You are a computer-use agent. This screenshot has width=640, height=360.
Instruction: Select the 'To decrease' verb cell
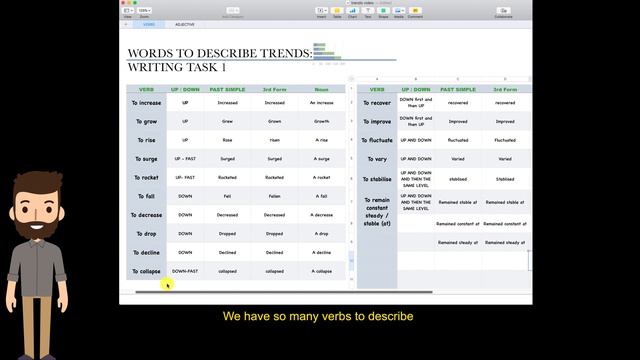pos(146,215)
